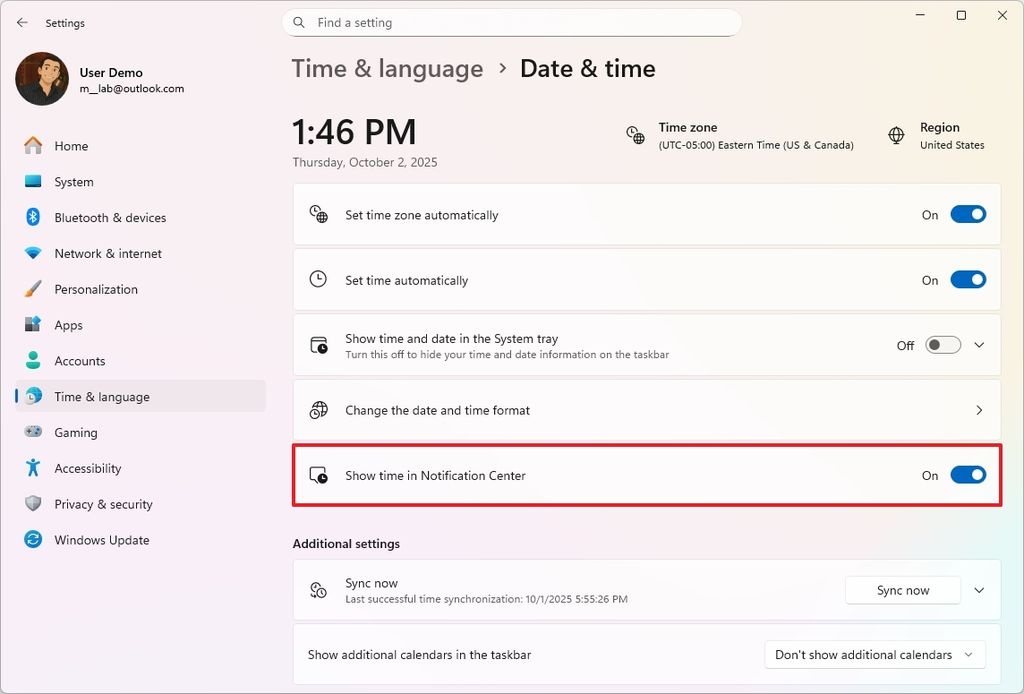Select Time & language in the sidebar
Viewport: 1024px width, 694px height.
coord(101,396)
